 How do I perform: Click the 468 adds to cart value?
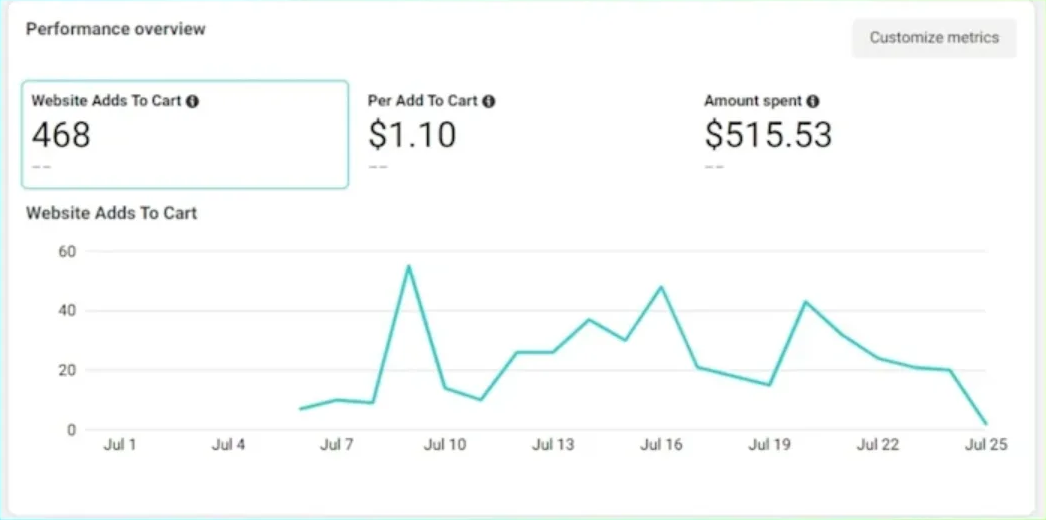coord(61,134)
